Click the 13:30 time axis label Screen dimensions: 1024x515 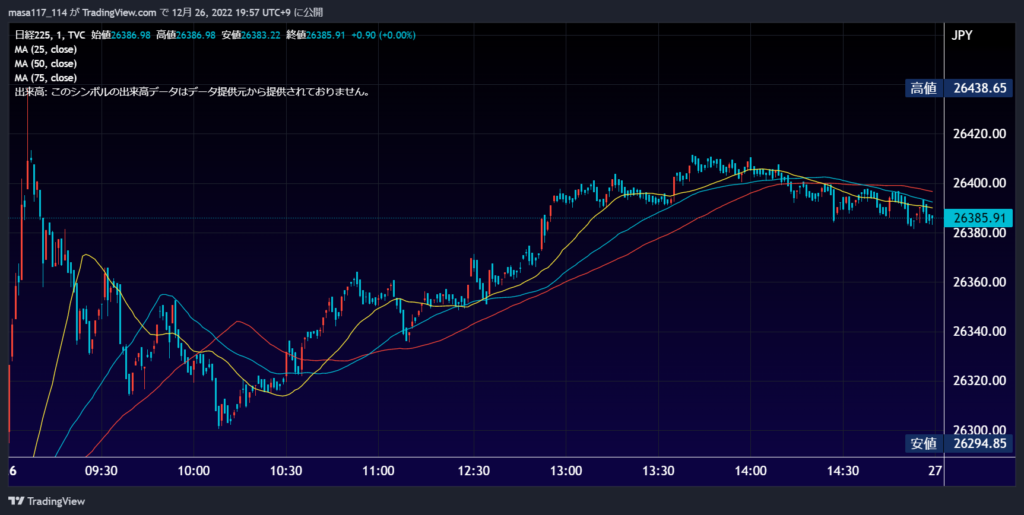[x=658, y=471]
